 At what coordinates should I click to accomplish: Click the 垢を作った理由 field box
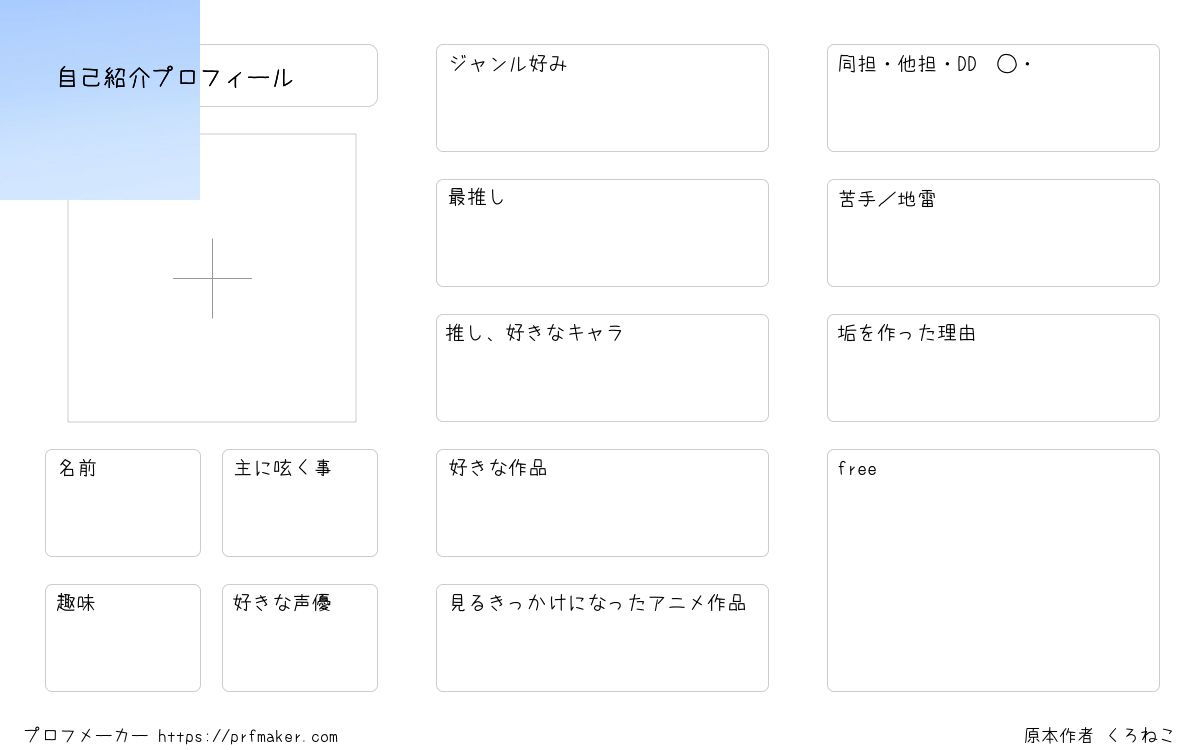pos(993,368)
